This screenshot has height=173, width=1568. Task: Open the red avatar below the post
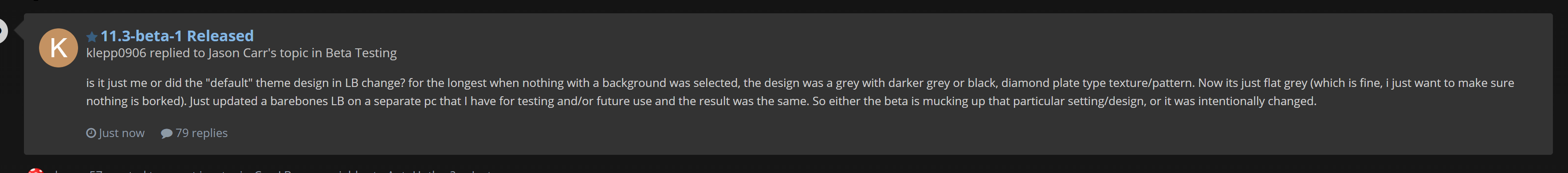[x=36, y=171]
